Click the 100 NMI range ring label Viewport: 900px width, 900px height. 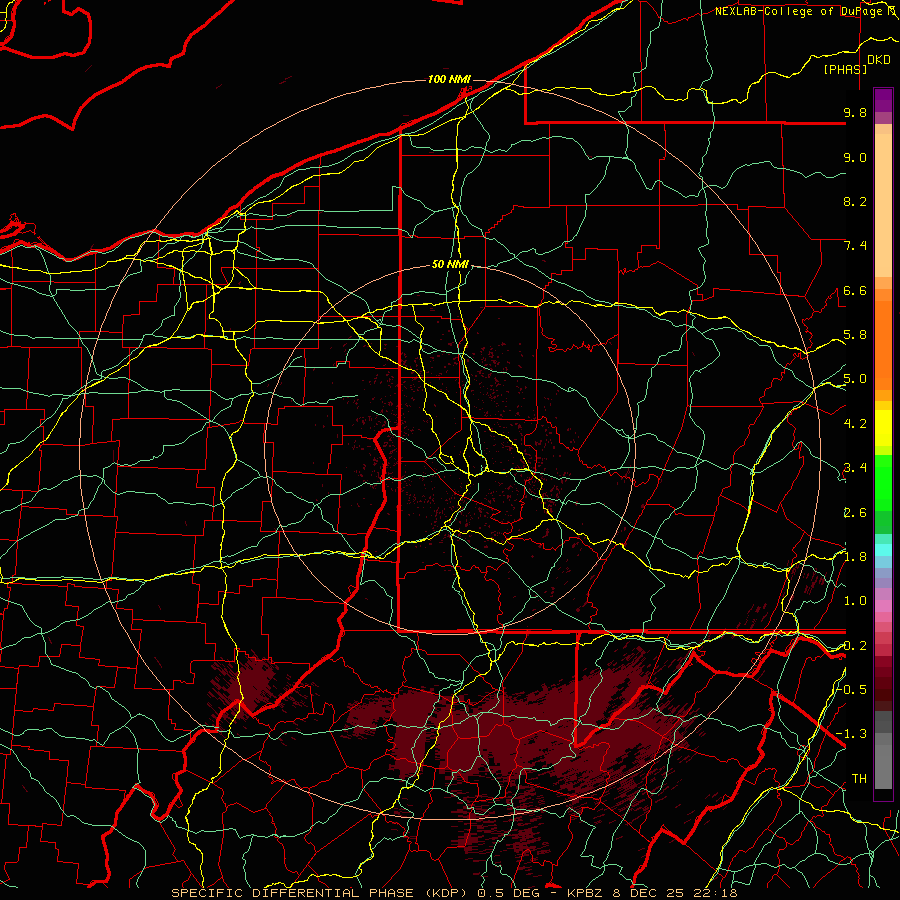(449, 79)
